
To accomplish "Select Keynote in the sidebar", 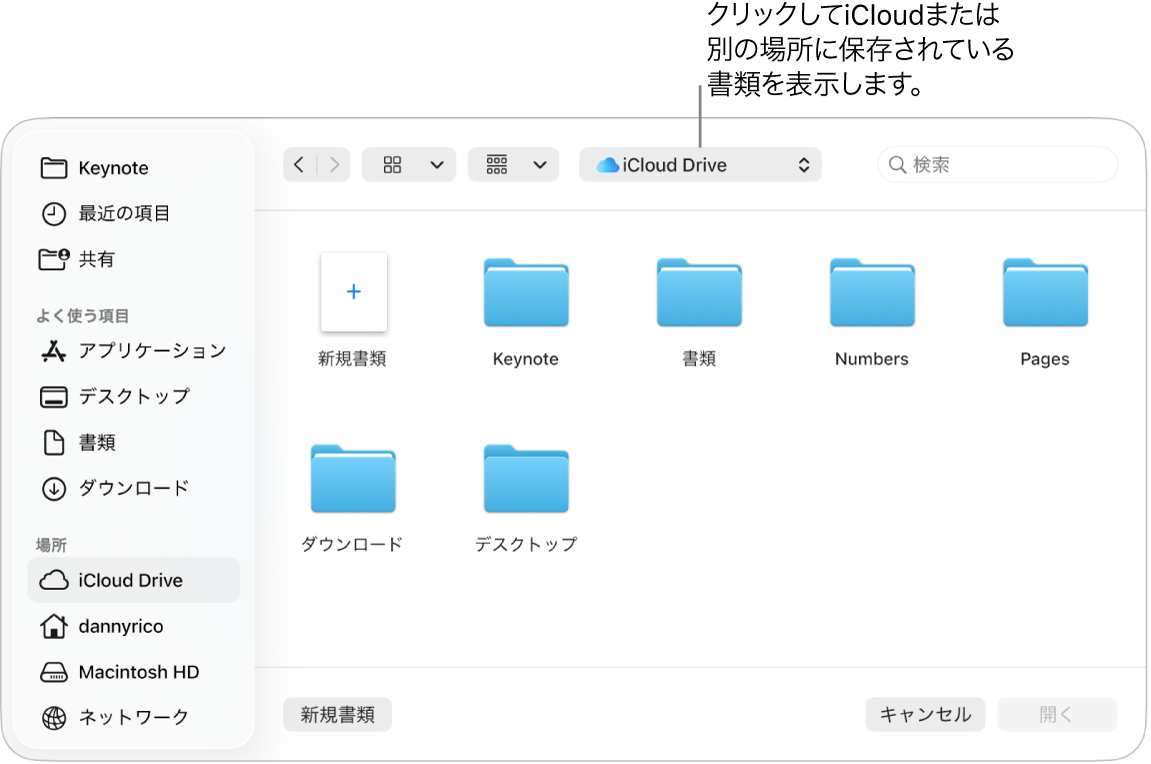I will [113, 167].
